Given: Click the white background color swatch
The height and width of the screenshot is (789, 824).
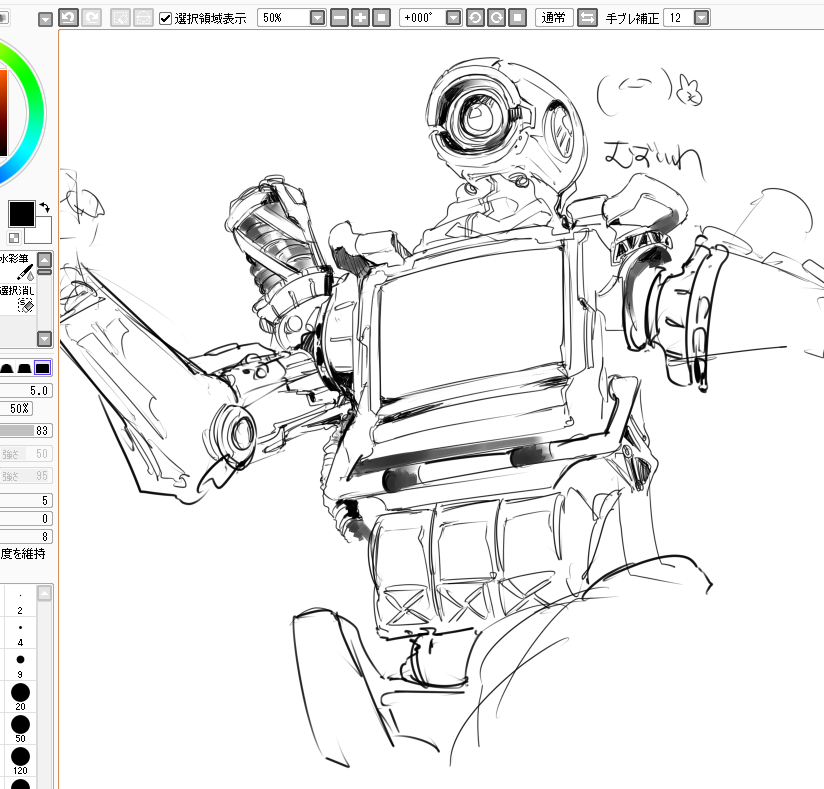Looking at the screenshot, I should (42, 233).
